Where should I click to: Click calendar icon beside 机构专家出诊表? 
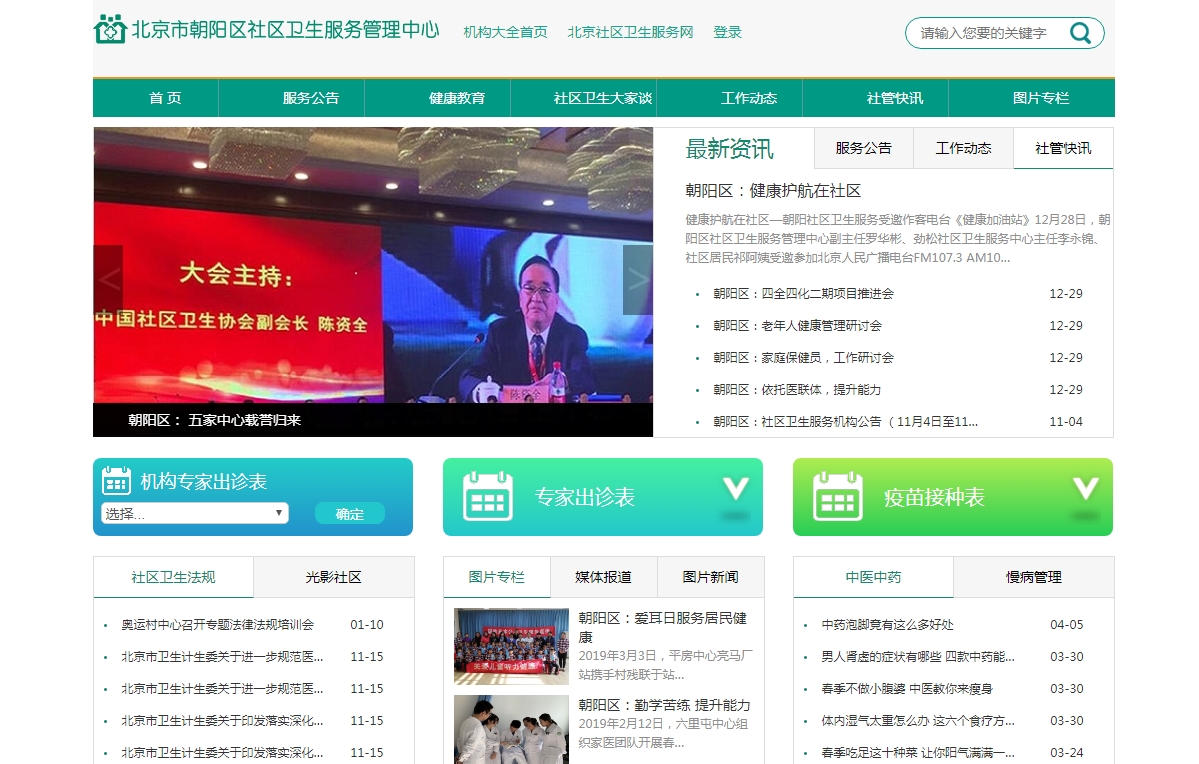point(117,481)
